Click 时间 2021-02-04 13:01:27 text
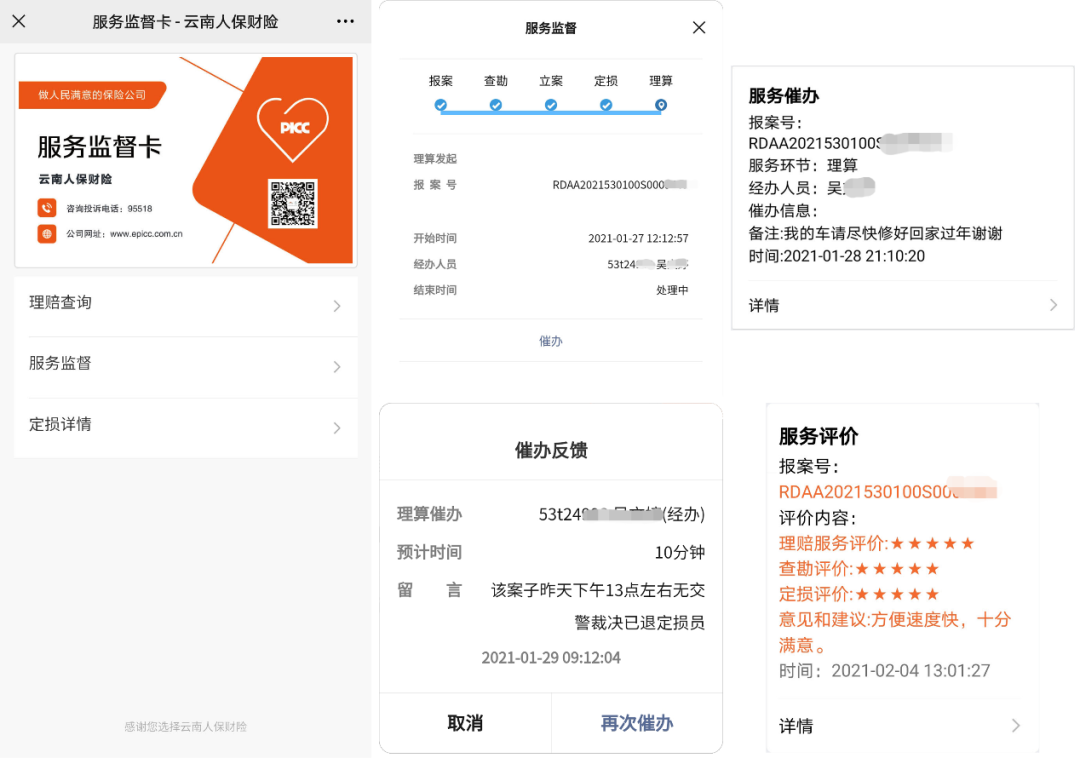This screenshot has height=758, width=1080. (x=884, y=671)
